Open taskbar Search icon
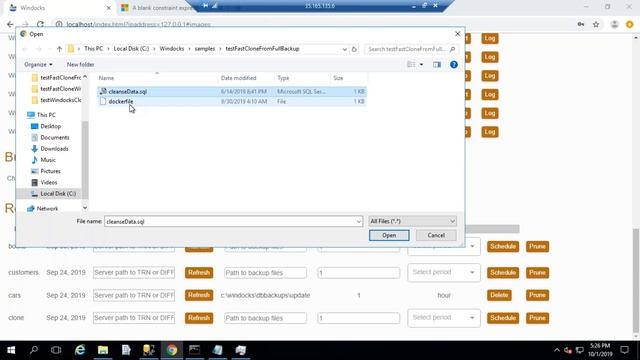 [x=34, y=350]
